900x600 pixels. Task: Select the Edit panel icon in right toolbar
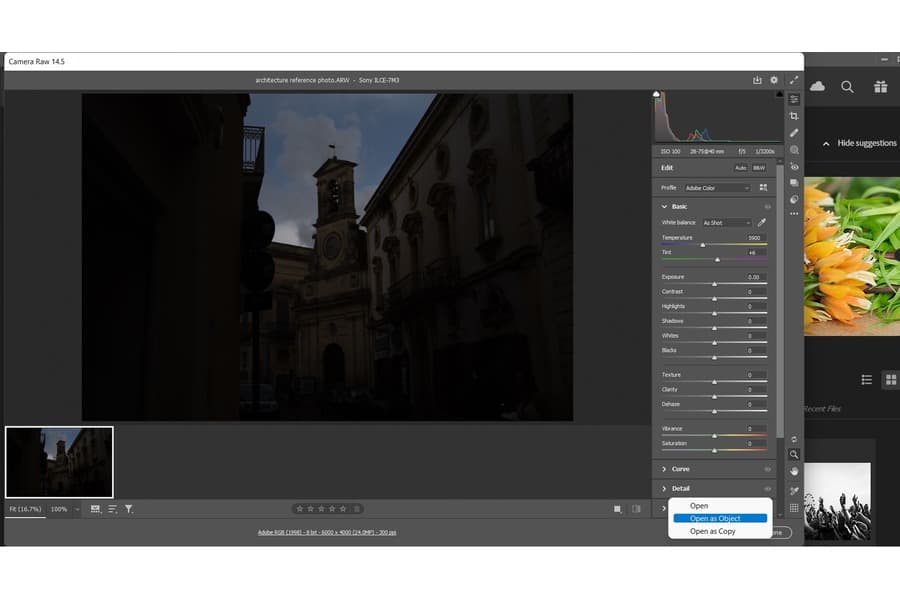(794, 99)
